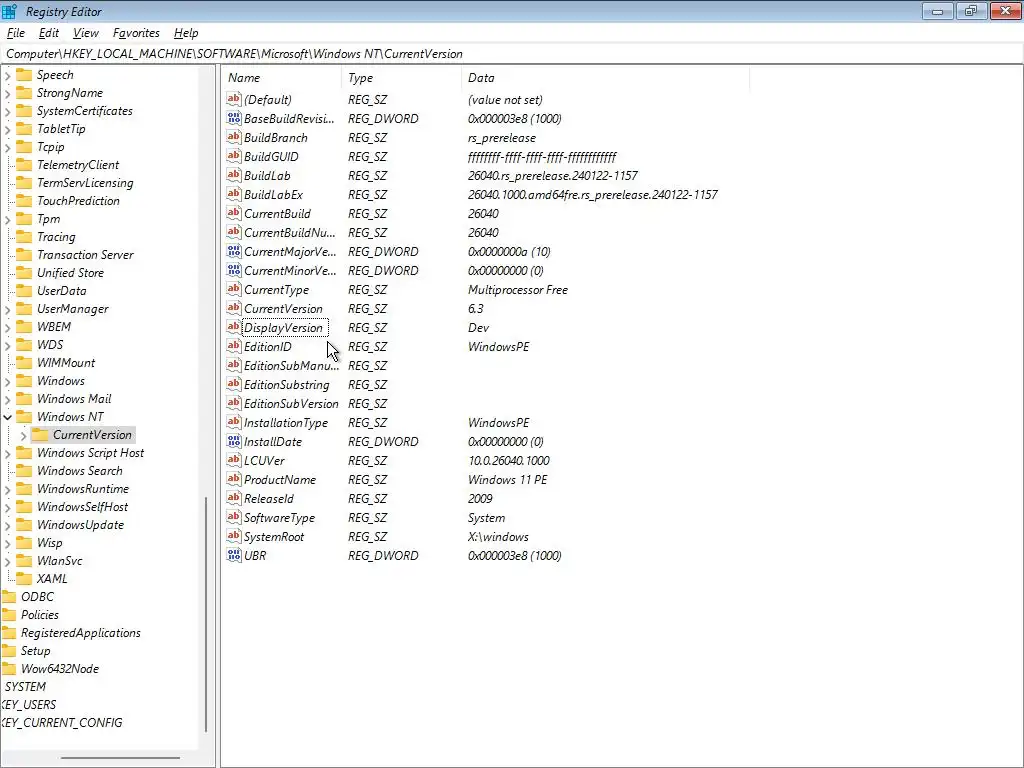Viewport: 1024px width, 768px height.
Task: Click the DWORD icon beside BaseBuildRevision
Action: click(x=234, y=118)
